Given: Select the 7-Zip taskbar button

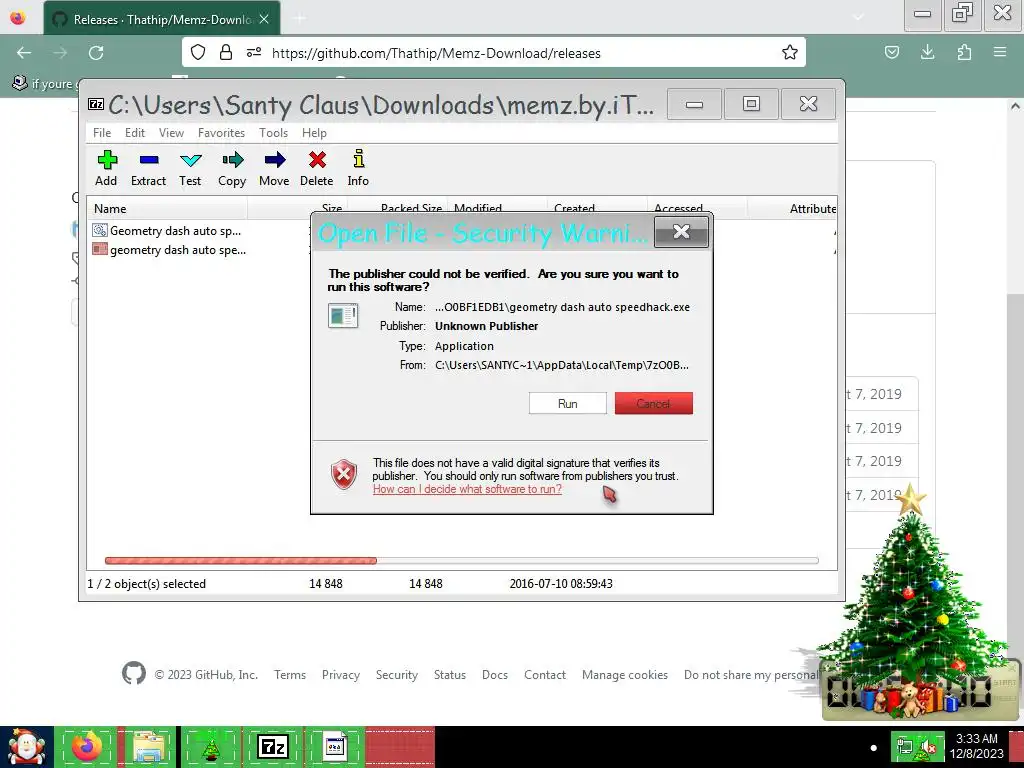Looking at the screenshot, I should click(x=273, y=747).
